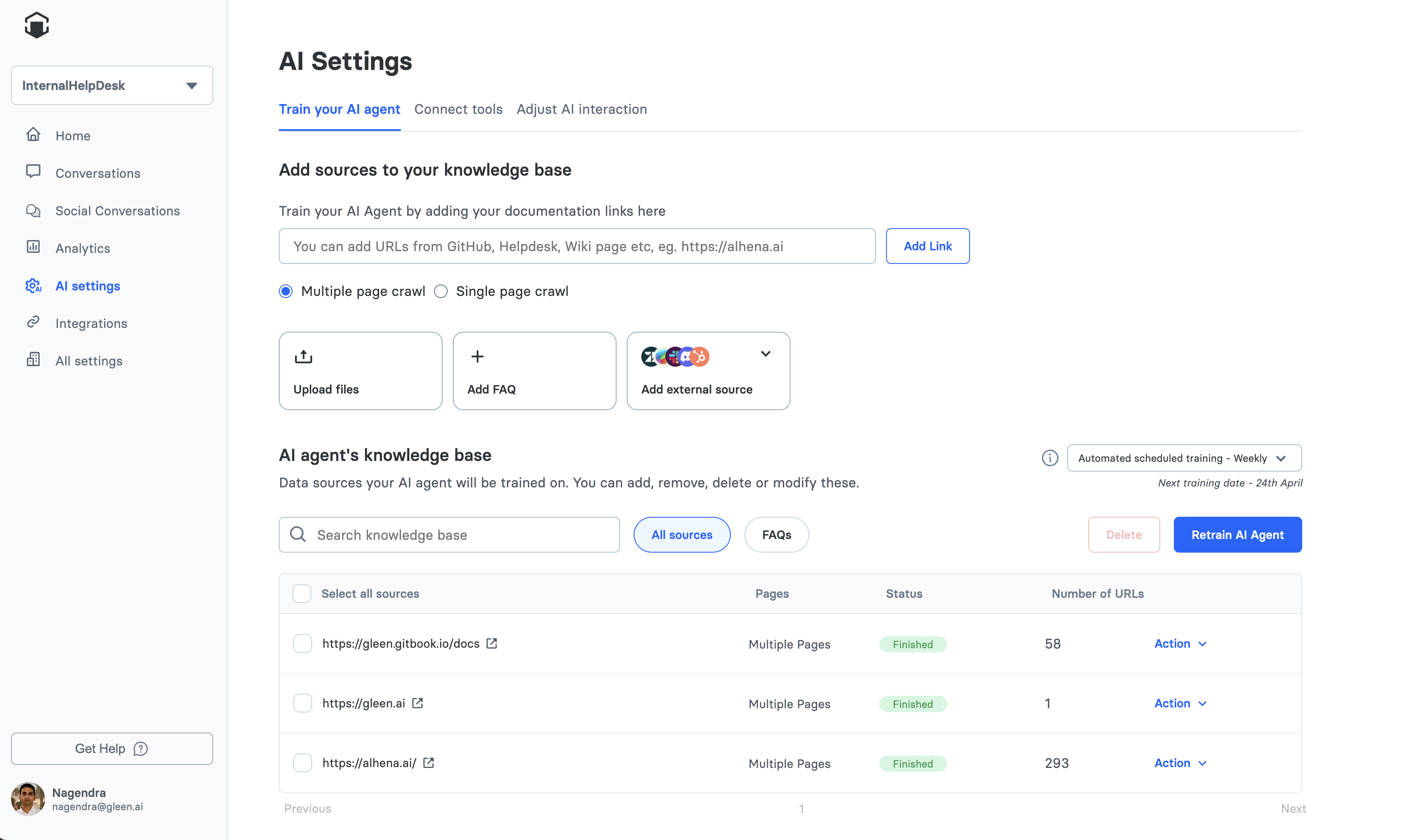Image resolution: width=1425 pixels, height=840 pixels.
Task: Click info icon beside scheduled training
Action: tap(1050, 458)
